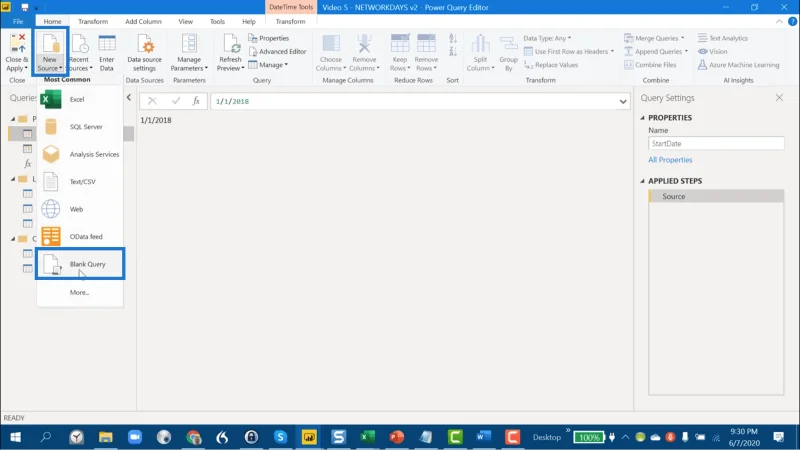Sort ascending with A-Z icon
Viewport: 800px width, 450px height.
tap(453, 38)
